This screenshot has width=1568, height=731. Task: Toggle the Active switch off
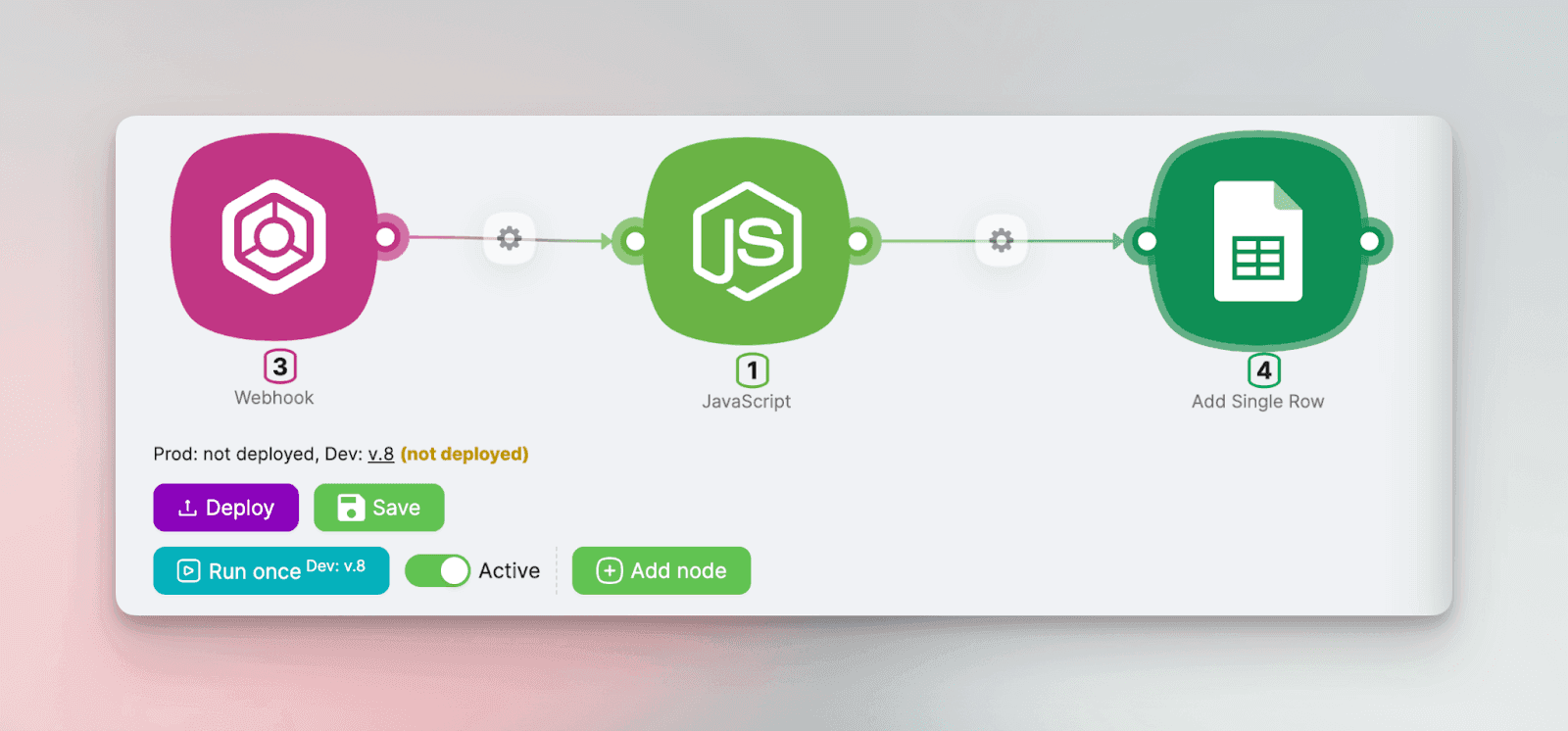(x=438, y=570)
